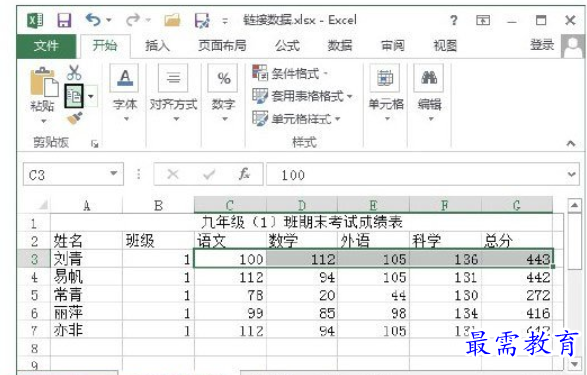Image resolution: width=587 pixels, height=375 pixels.
Task: Open a file using the folder icon
Action: pos(172,20)
